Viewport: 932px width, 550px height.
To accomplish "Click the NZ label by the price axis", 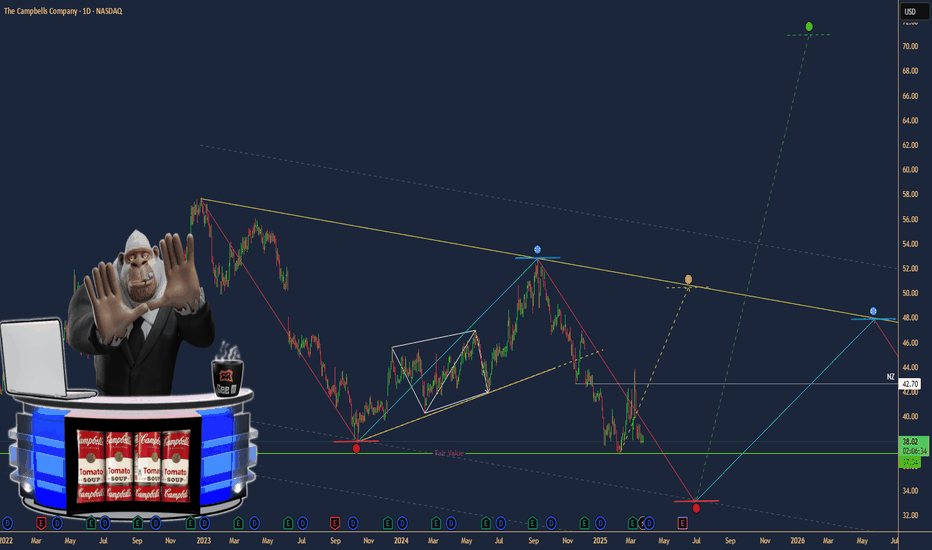I will 890,376.
